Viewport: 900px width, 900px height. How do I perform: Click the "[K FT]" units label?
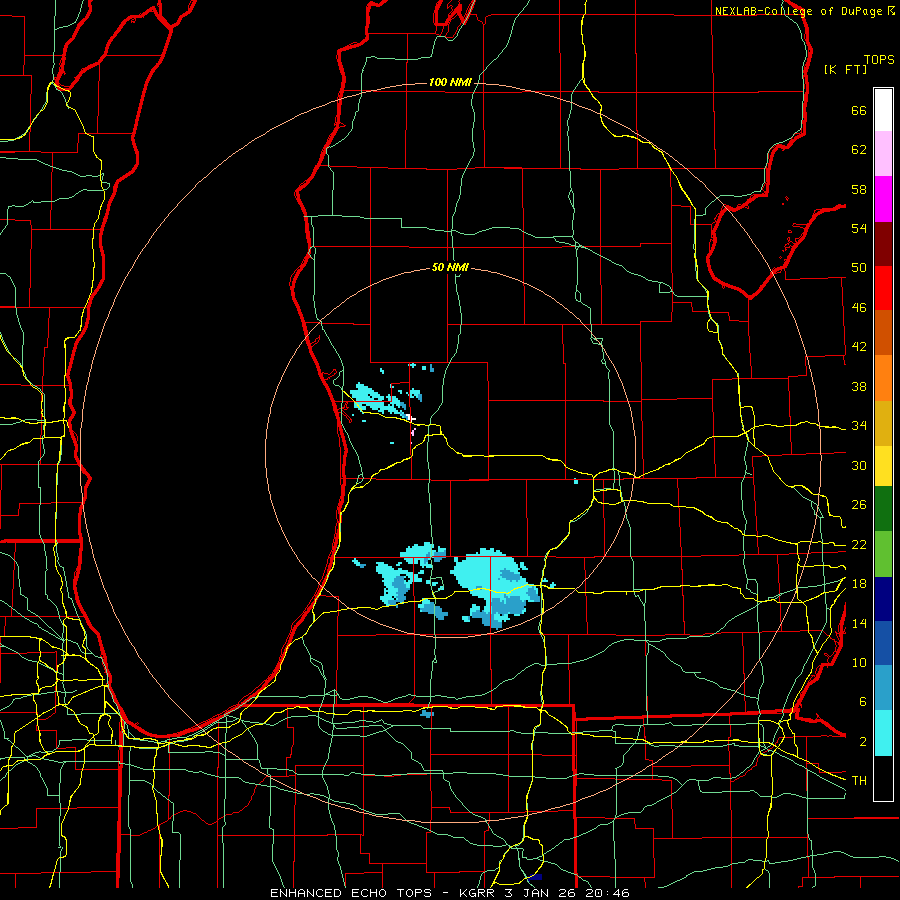pos(845,69)
